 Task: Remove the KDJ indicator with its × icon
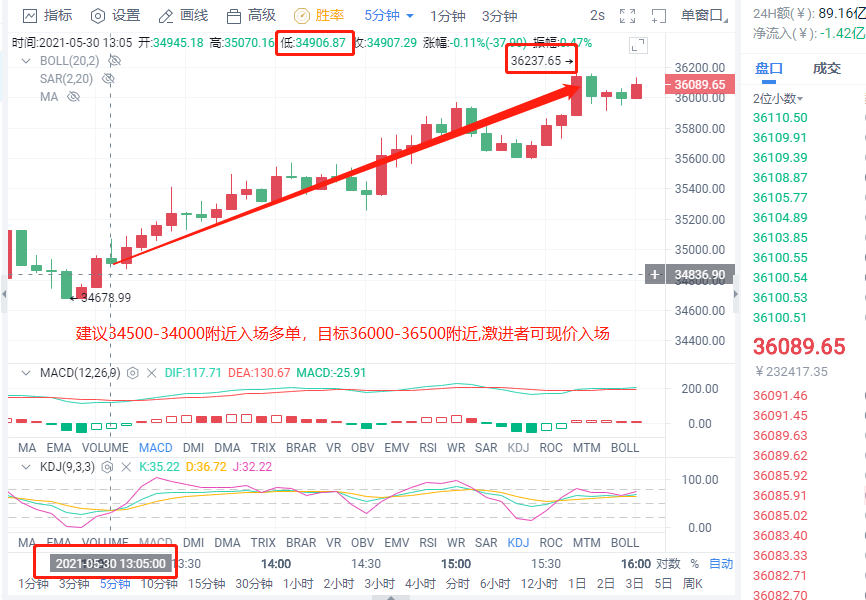pyautogui.click(x=126, y=466)
